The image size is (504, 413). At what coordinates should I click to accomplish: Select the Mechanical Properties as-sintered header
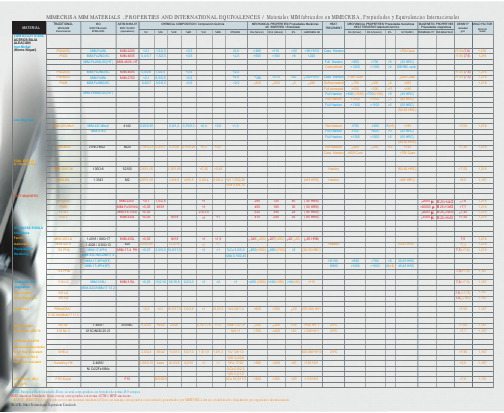pyautogui.click(x=285, y=25)
